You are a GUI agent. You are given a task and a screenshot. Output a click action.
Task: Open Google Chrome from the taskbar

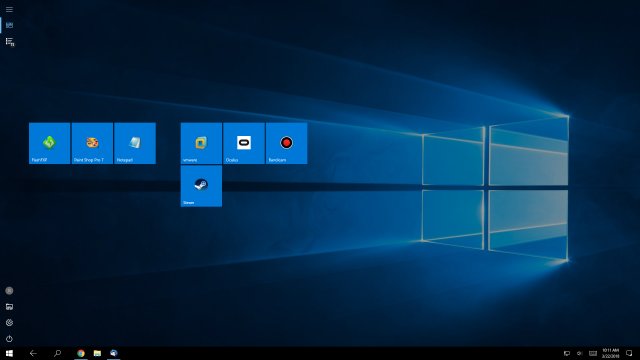[x=81, y=353]
